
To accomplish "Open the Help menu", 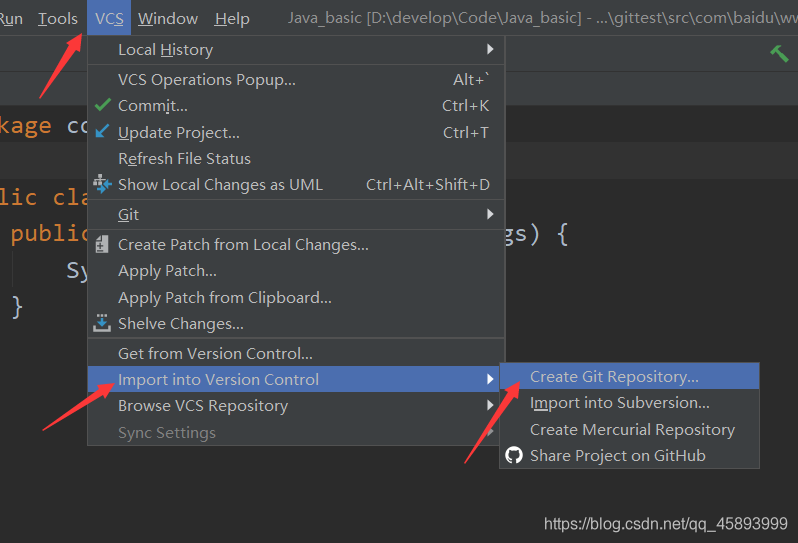I will tap(232, 19).
